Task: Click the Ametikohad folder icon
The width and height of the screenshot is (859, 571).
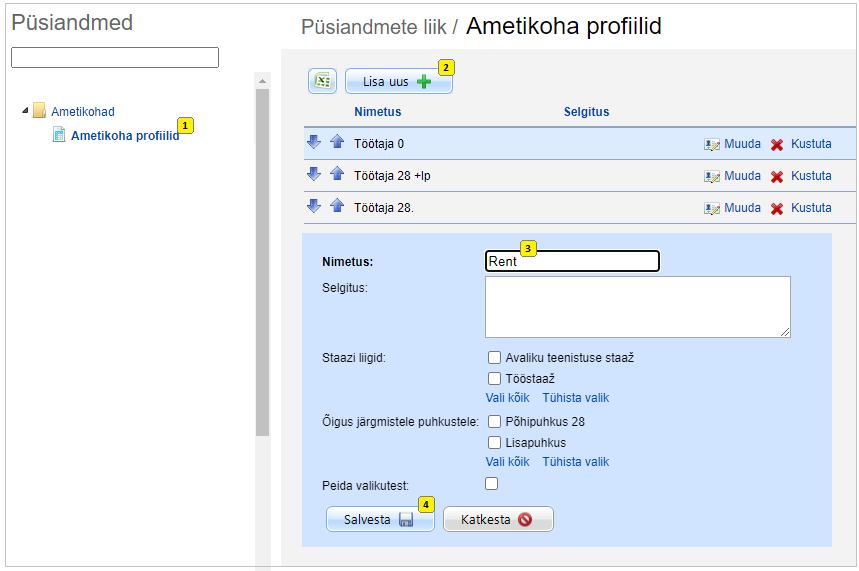Action: pyautogui.click(x=39, y=111)
